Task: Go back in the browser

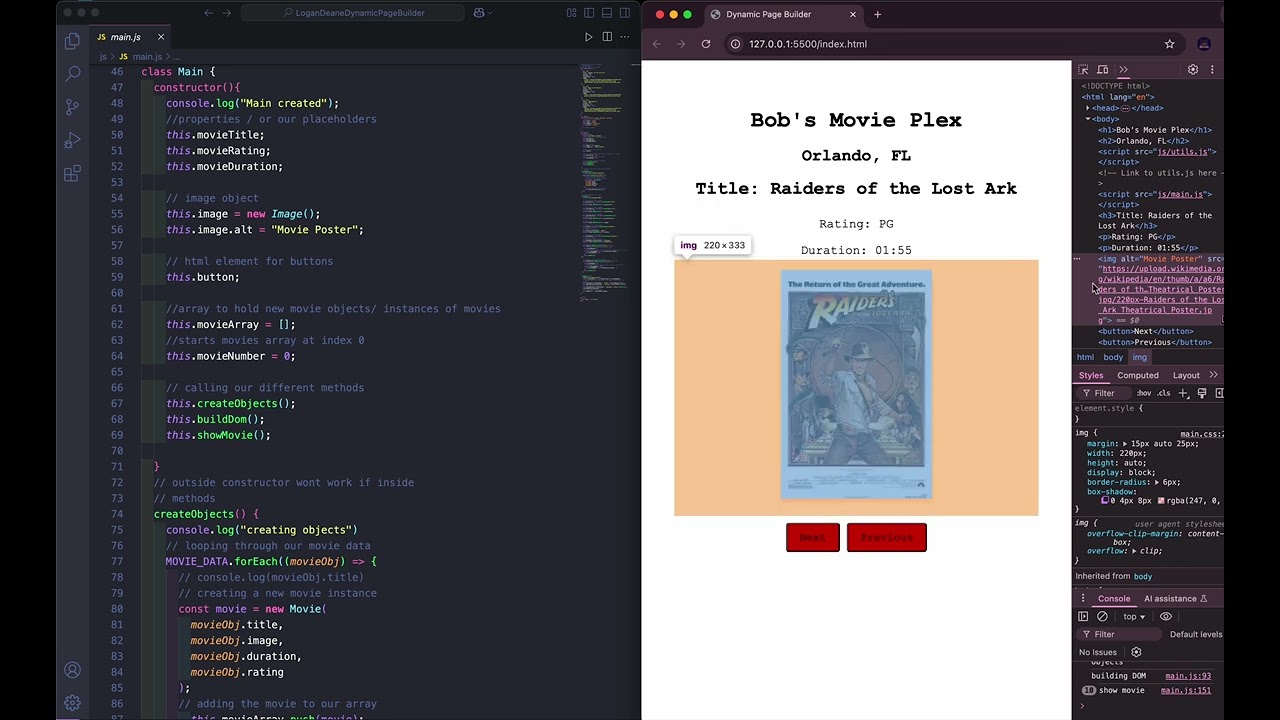Action: tap(657, 44)
